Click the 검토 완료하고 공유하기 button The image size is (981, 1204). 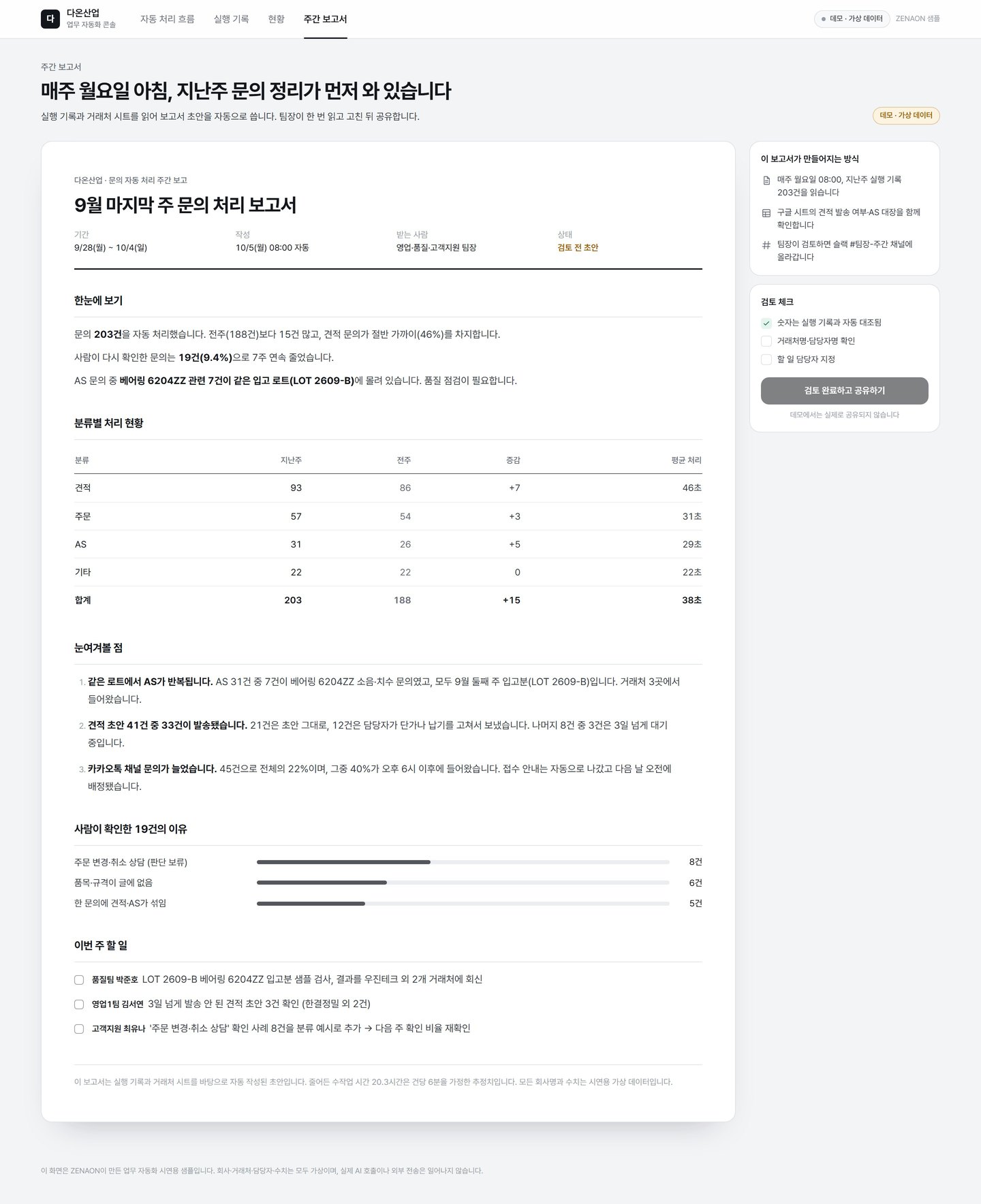(x=845, y=391)
